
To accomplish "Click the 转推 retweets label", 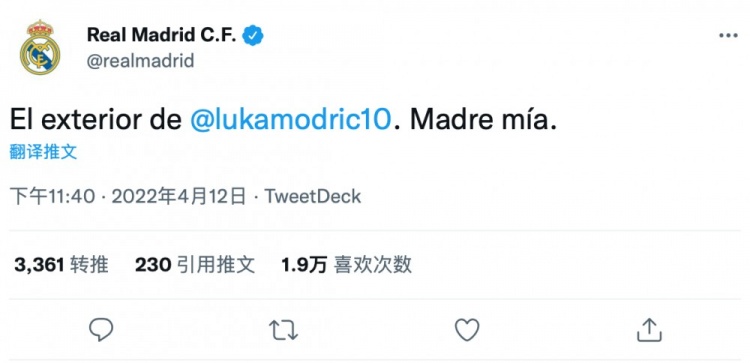I will click(89, 264).
